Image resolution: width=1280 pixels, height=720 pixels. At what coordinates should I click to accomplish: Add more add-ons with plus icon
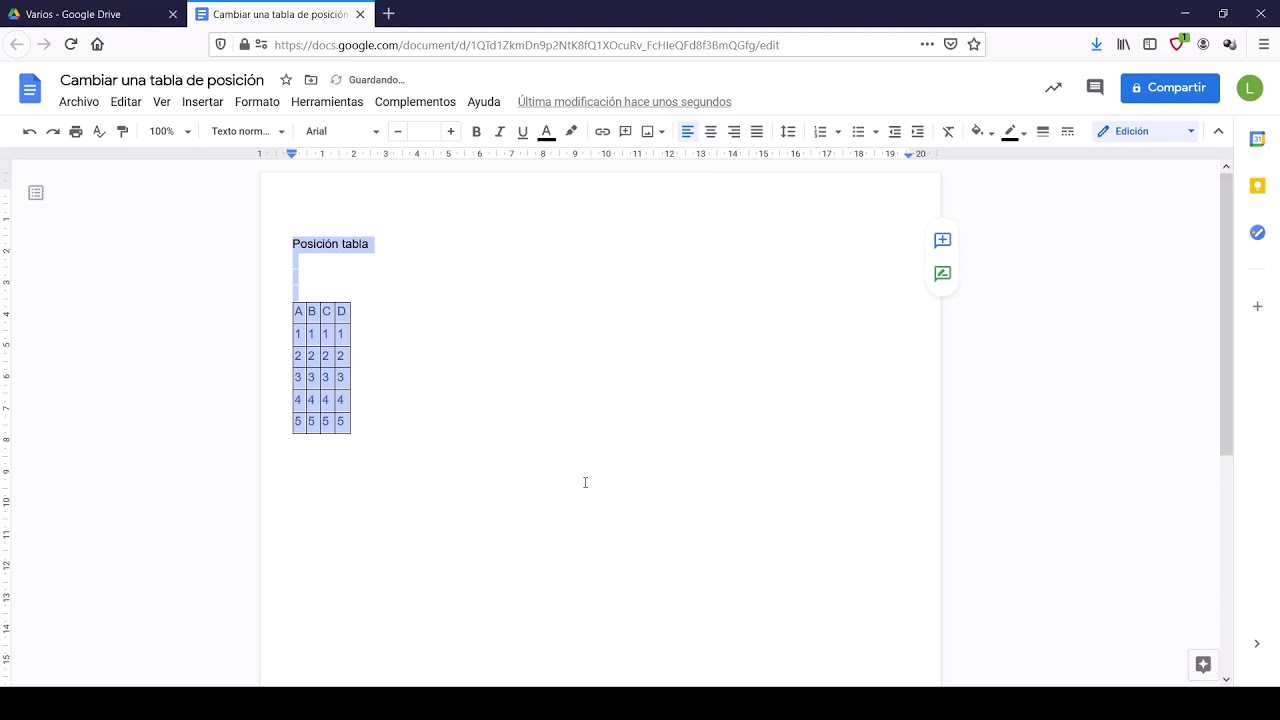[1258, 307]
